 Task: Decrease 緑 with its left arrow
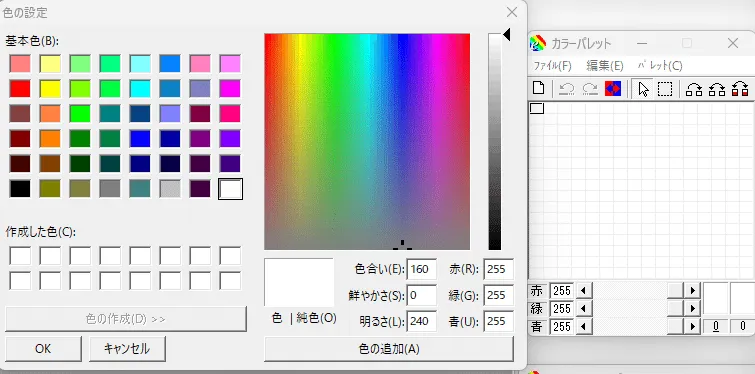(x=584, y=308)
